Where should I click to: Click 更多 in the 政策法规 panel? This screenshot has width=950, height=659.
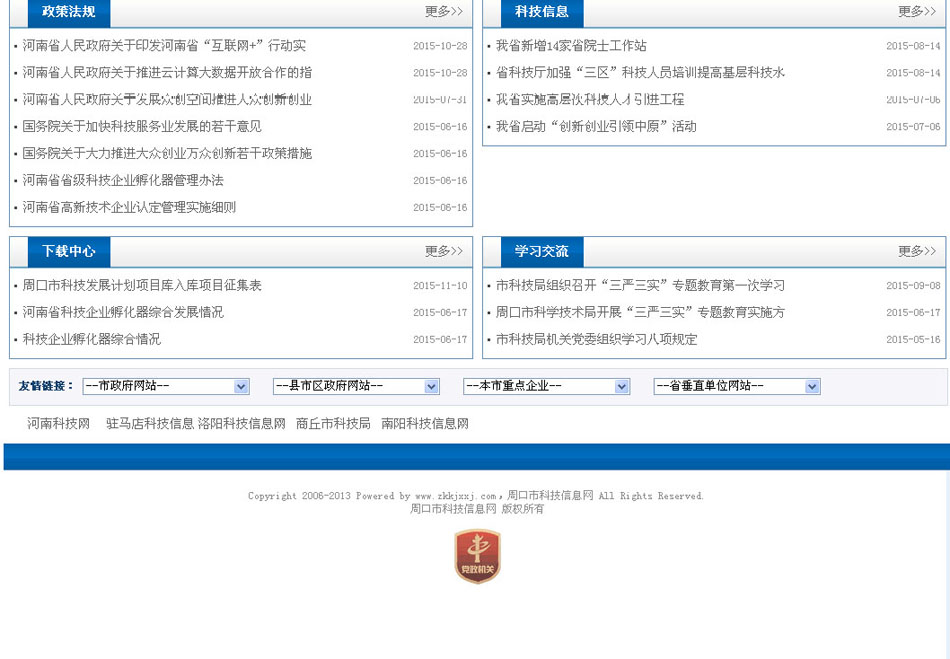point(443,12)
